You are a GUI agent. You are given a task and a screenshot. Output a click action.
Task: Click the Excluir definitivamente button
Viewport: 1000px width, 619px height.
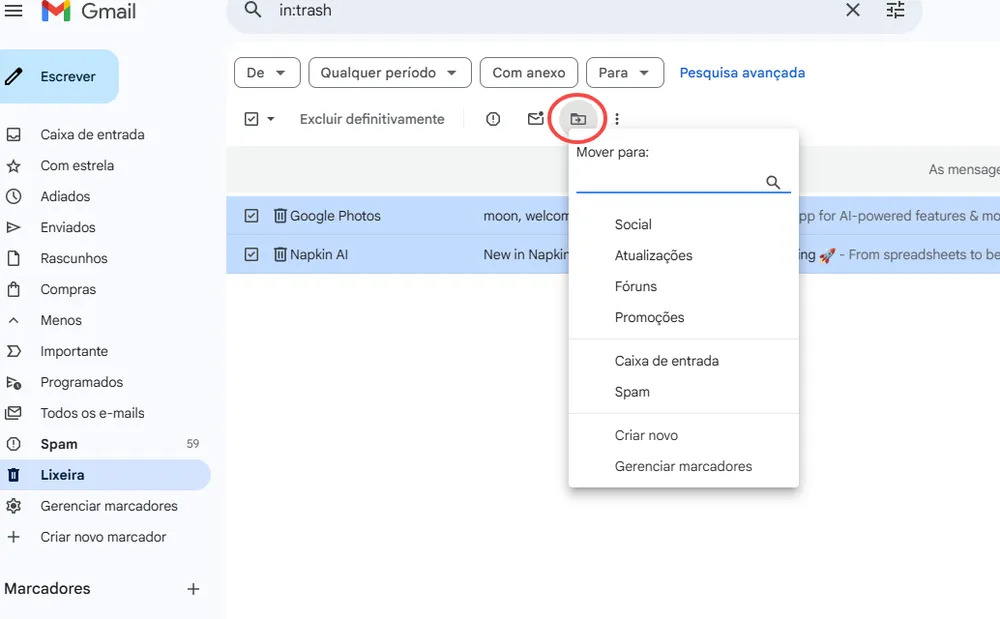tap(371, 118)
